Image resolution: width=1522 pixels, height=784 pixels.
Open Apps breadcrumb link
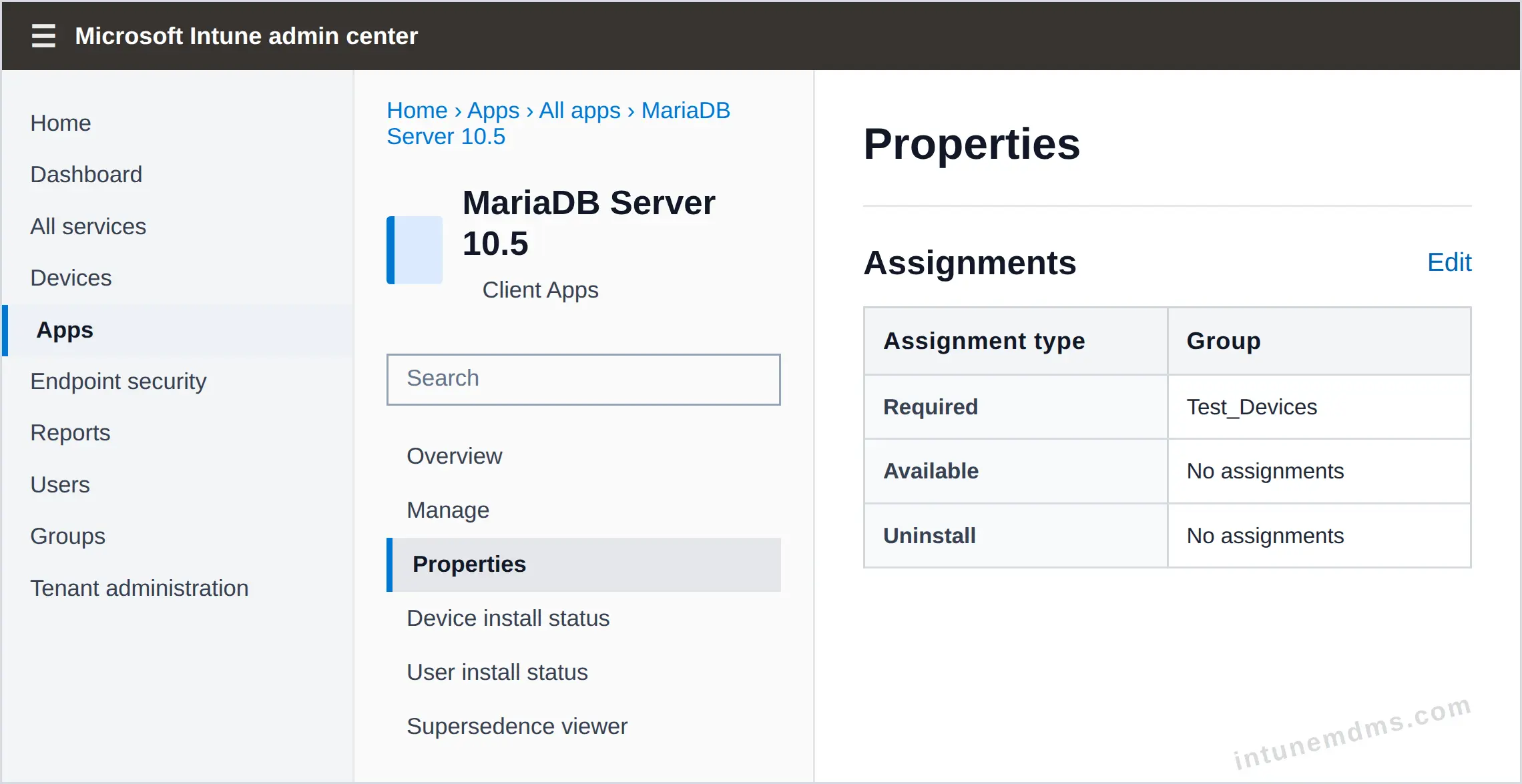tap(493, 111)
